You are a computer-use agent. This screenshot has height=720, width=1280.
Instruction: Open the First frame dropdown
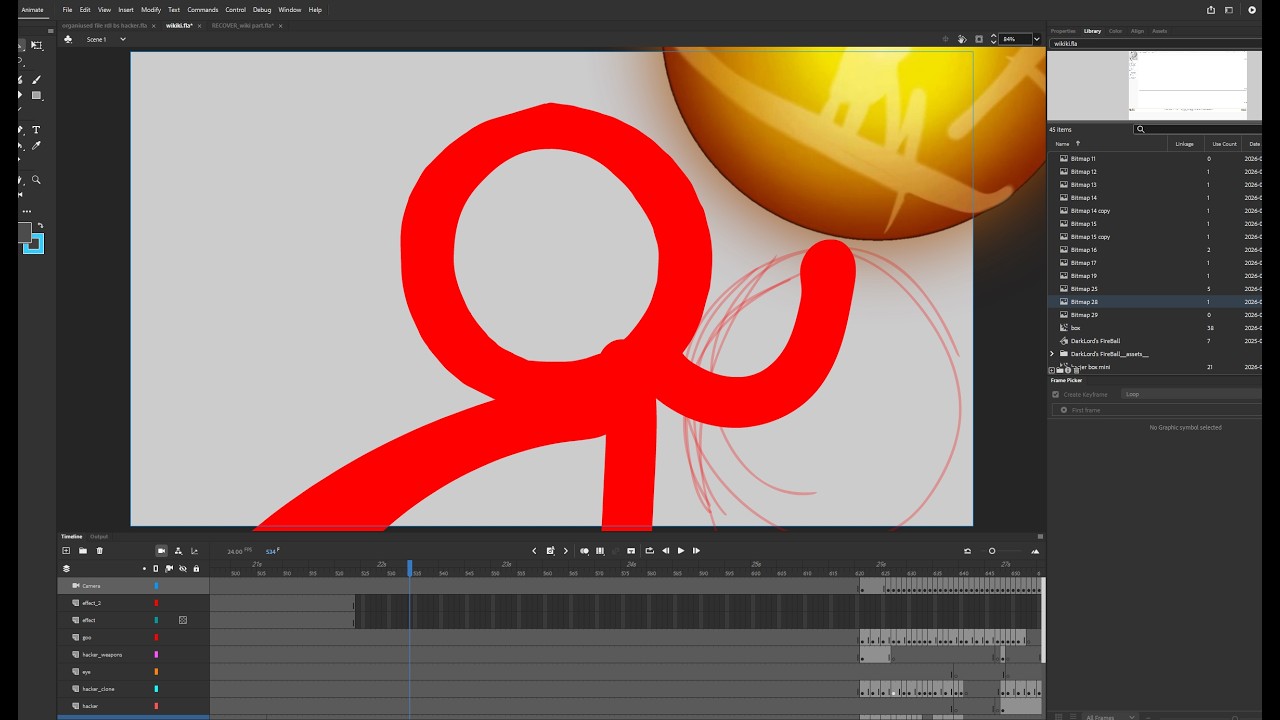pos(1156,410)
